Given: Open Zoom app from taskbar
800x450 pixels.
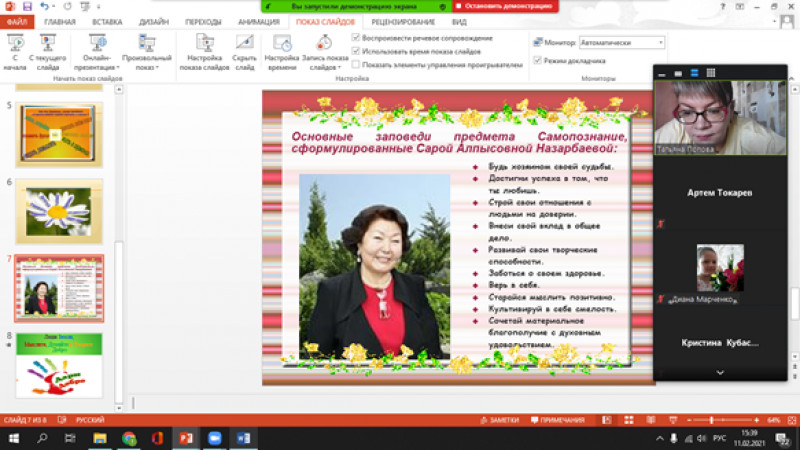Looking at the screenshot, I should pyautogui.click(x=214, y=438).
